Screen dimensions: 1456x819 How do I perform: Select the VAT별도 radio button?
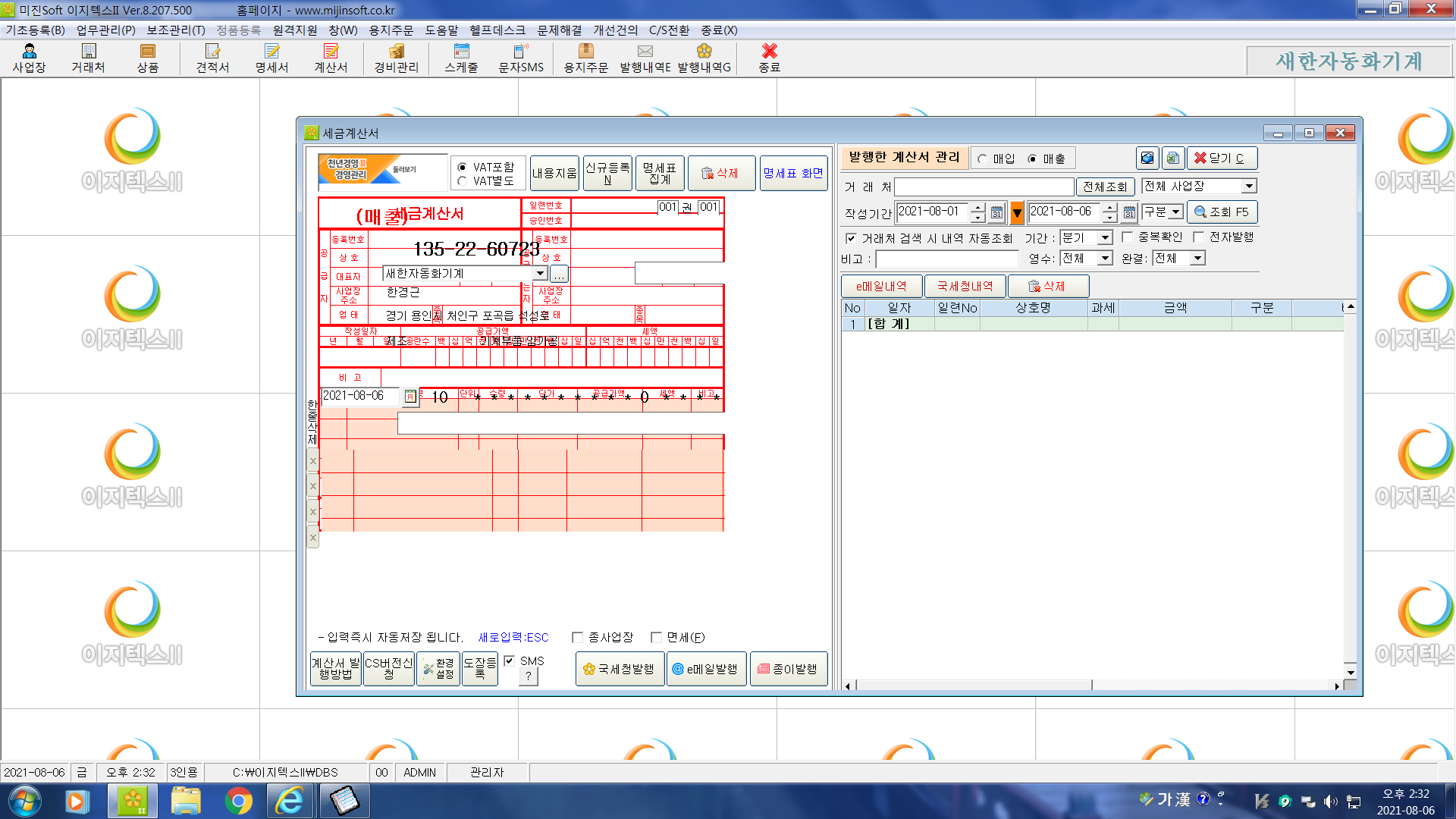pyautogui.click(x=462, y=180)
